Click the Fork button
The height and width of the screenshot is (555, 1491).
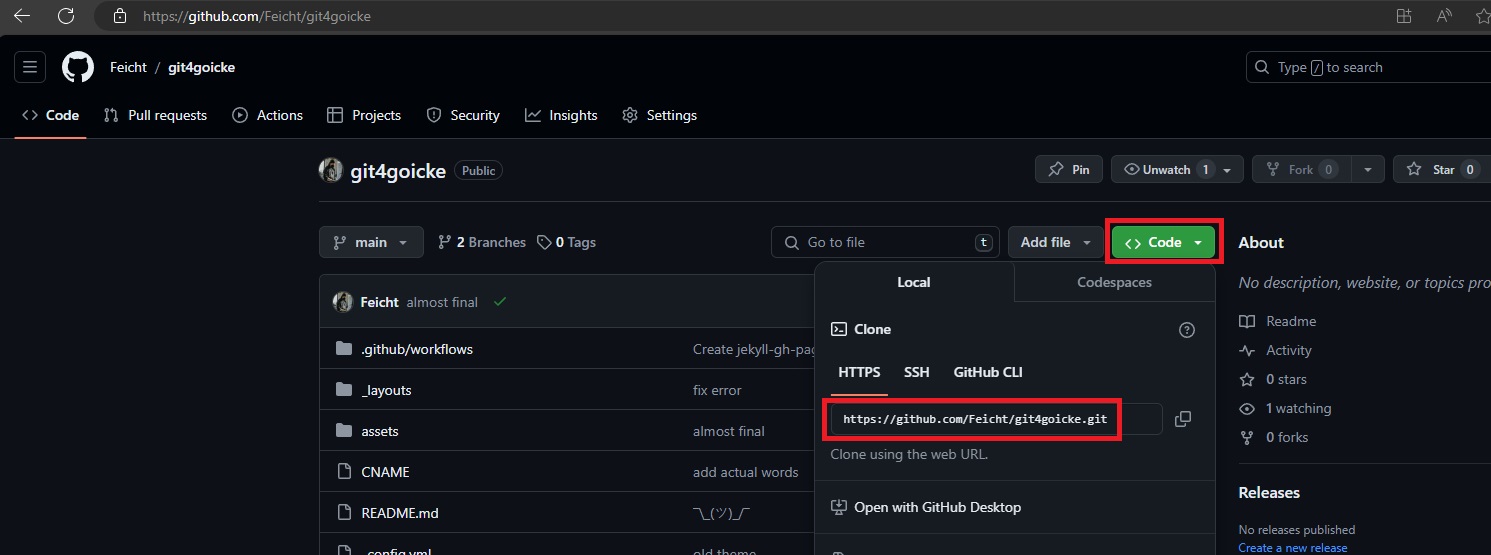click(x=1302, y=170)
